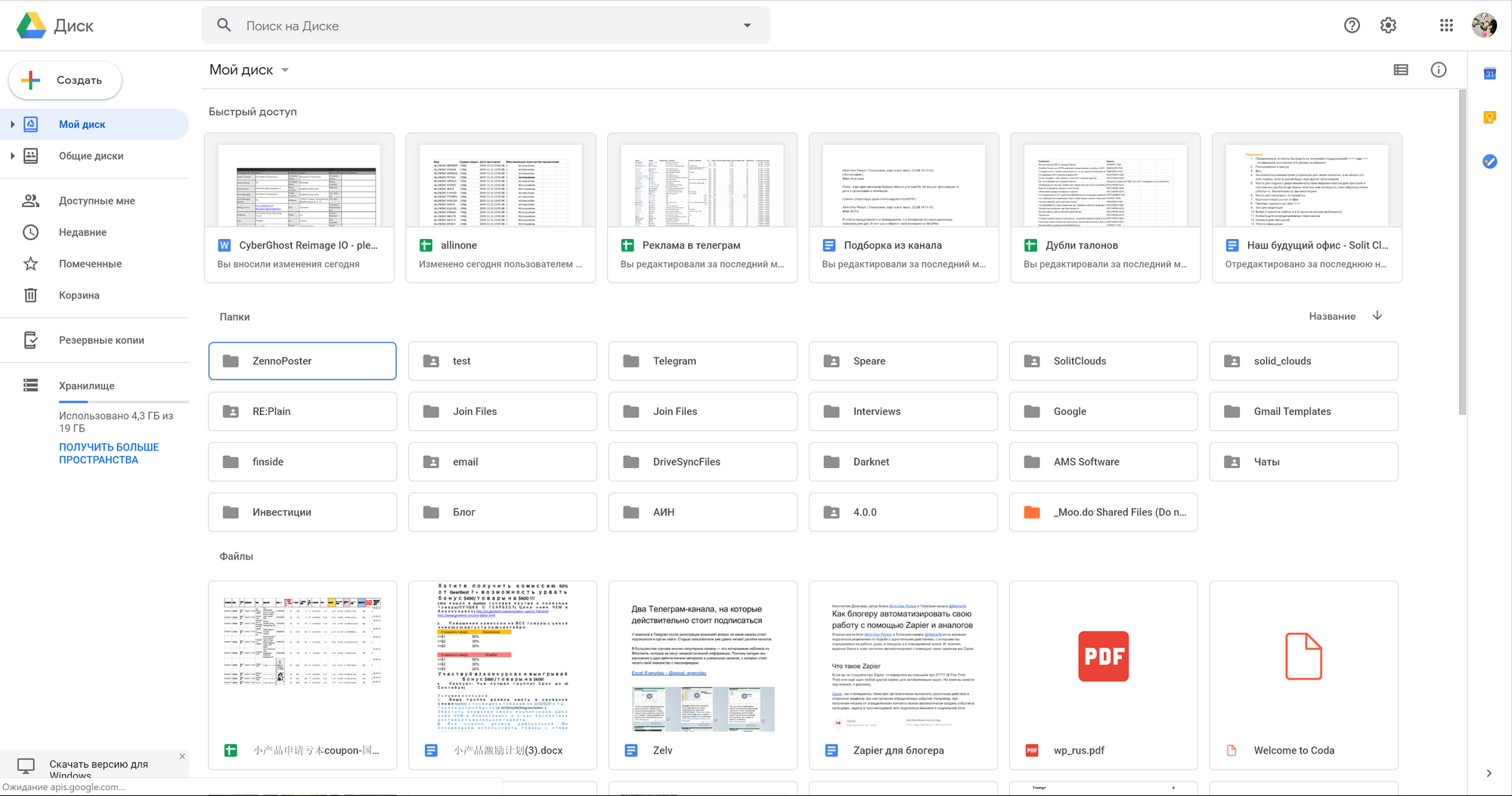This screenshot has height=796, width=1512.
Task: Click the Создать button
Action: (64, 79)
